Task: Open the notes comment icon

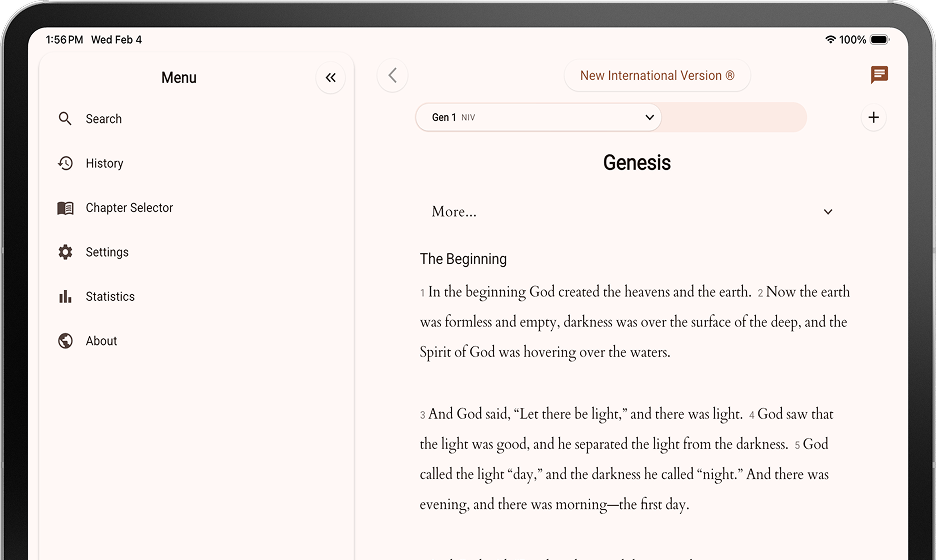Action: (x=879, y=75)
